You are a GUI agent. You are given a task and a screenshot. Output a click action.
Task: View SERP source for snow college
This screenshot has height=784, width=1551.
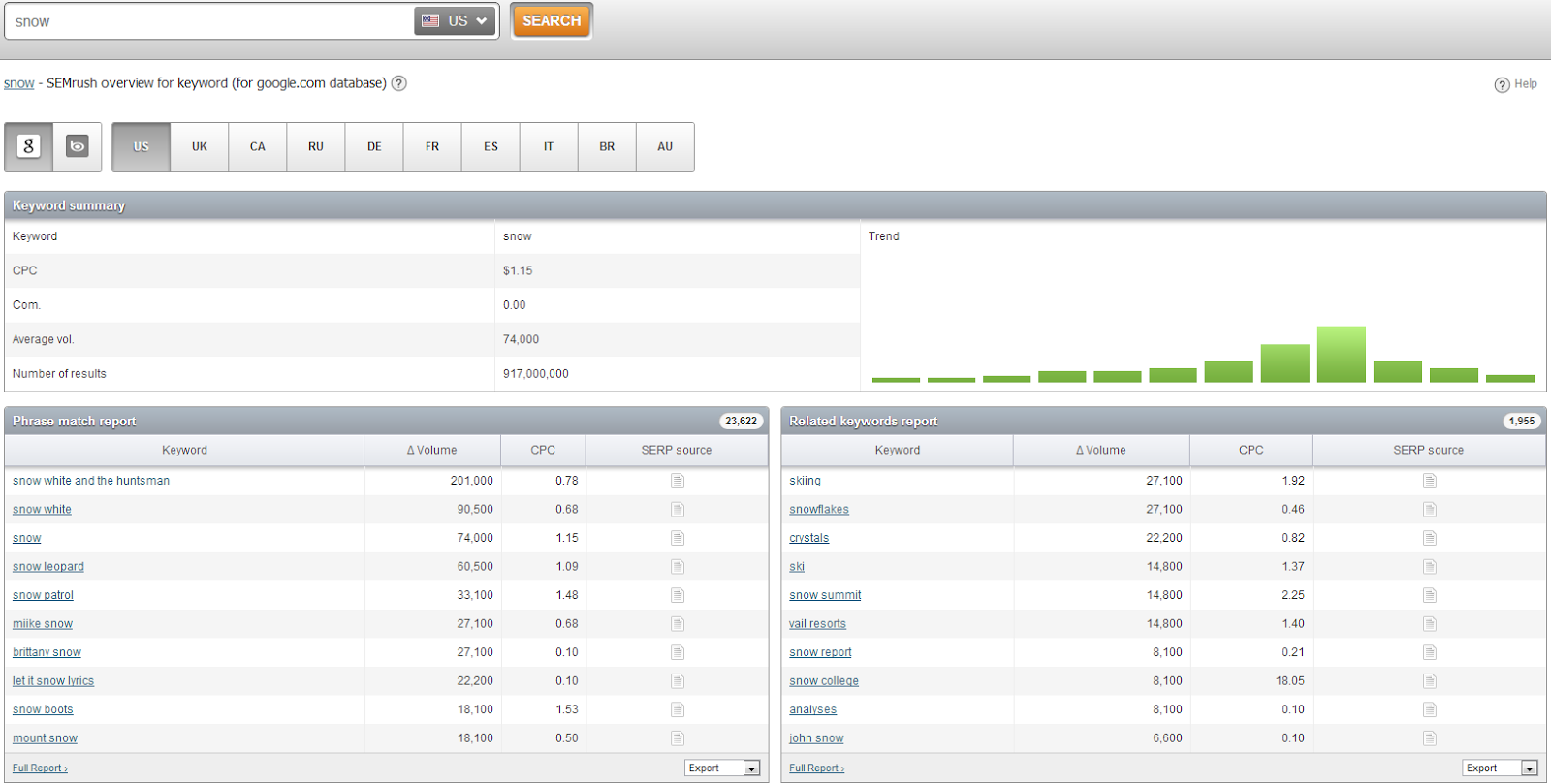(1429, 680)
